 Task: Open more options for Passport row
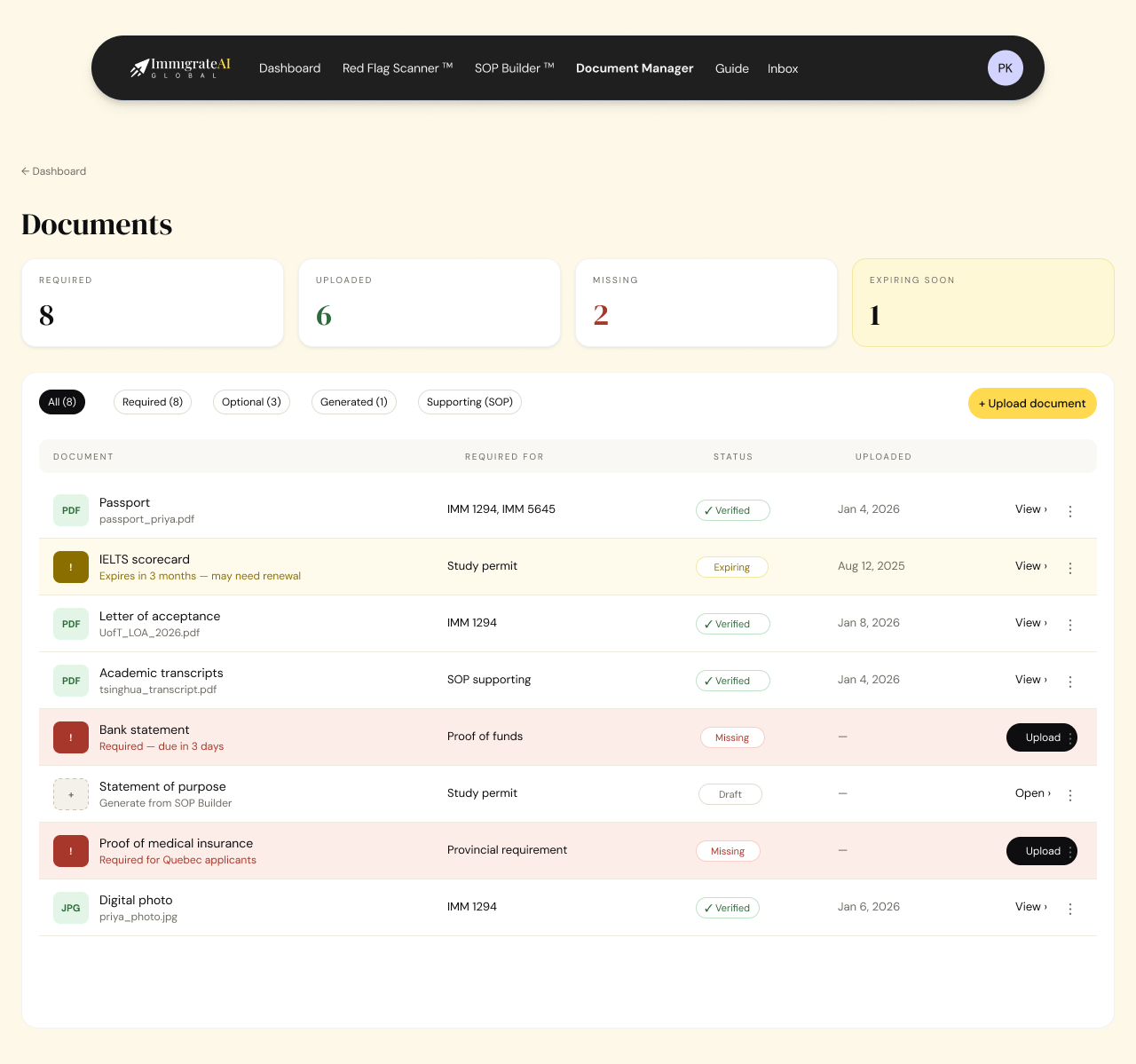tap(1070, 511)
